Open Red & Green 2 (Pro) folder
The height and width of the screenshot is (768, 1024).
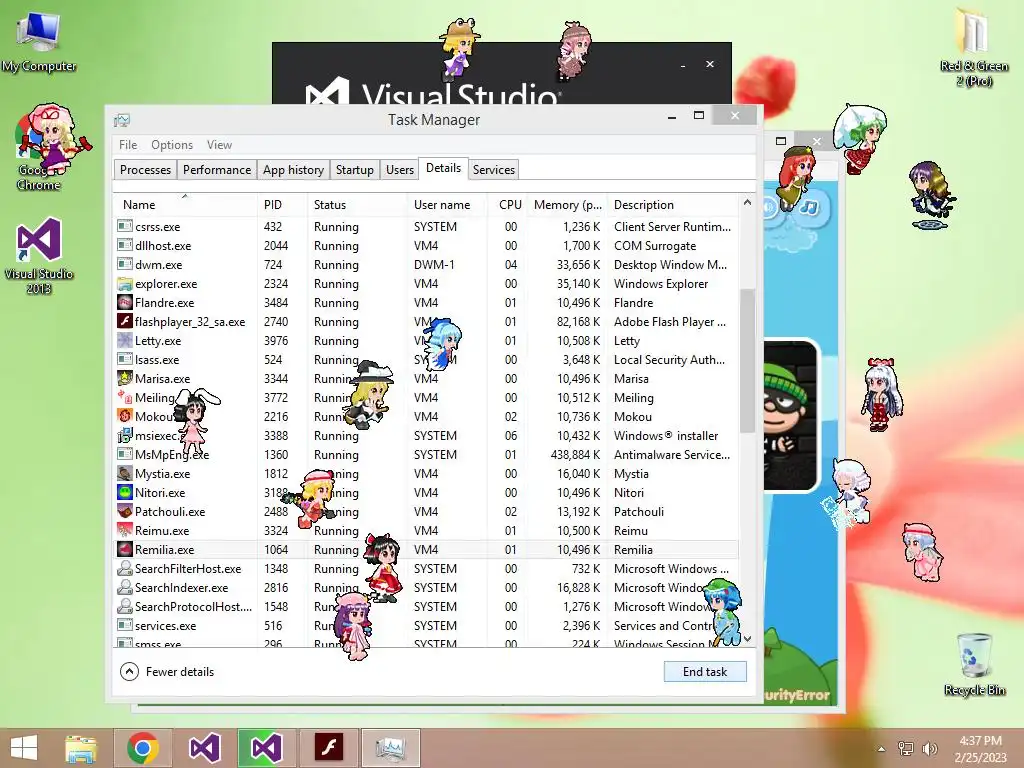point(974,46)
